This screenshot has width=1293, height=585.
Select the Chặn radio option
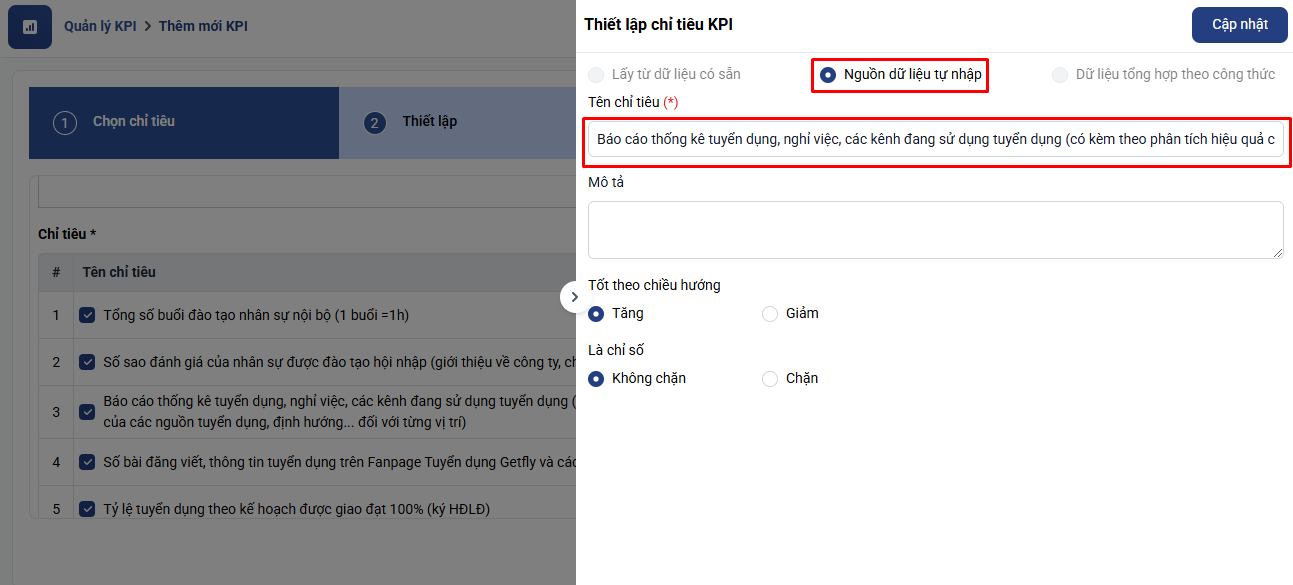point(770,379)
